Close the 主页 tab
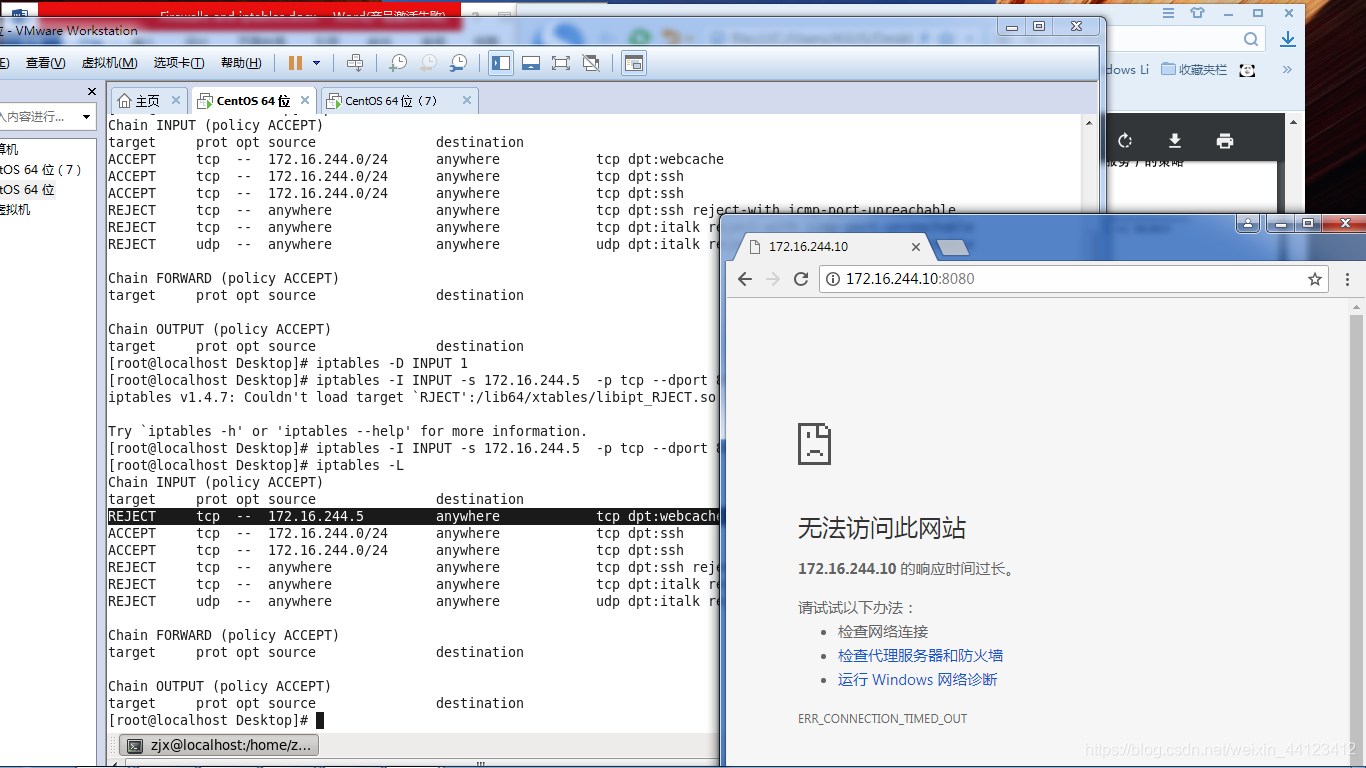Screen dimensions: 1366x768 click(176, 100)
